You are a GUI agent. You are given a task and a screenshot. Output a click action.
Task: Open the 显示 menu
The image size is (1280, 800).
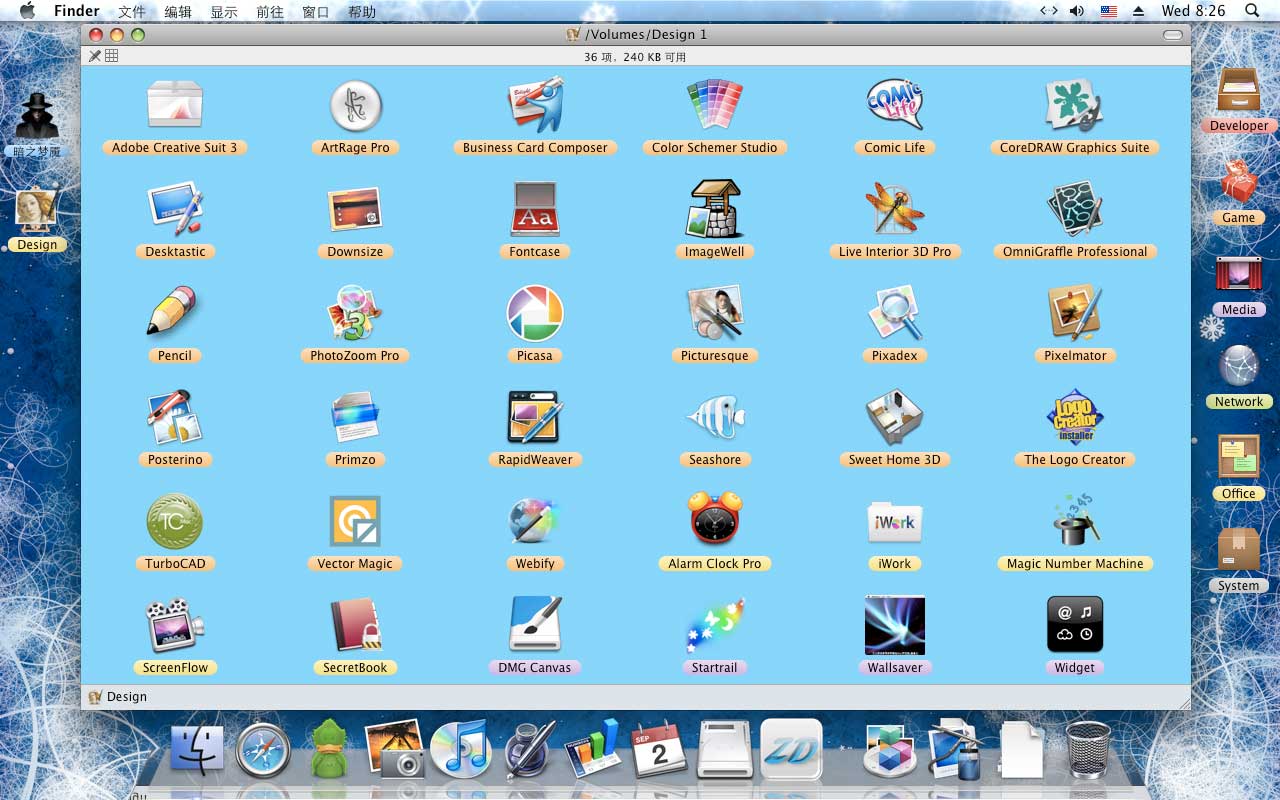pos(224,12)
